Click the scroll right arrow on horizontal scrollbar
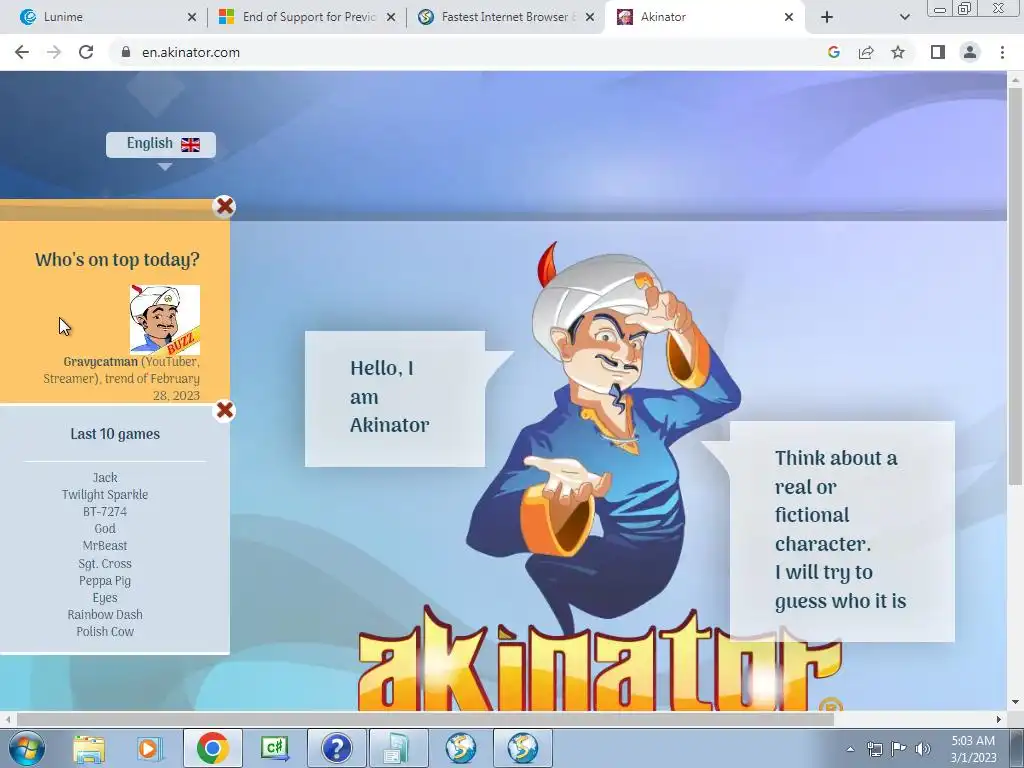This screenshot has width=1024, height=768. tap(999, 719)
